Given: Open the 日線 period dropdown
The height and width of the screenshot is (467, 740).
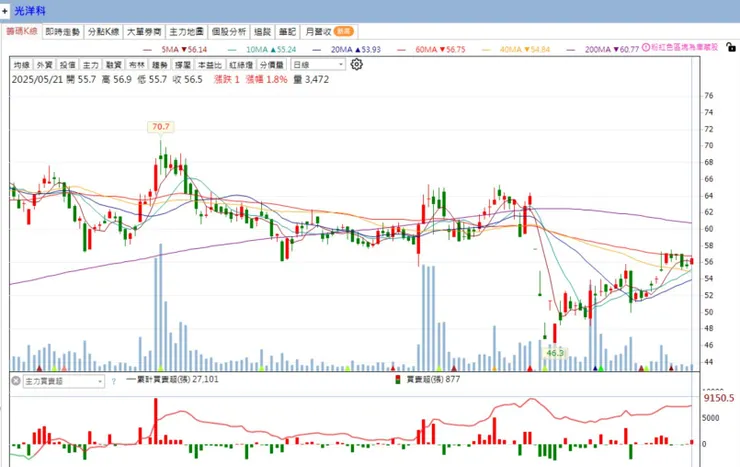Looking at the screenshot, I should (x=318, y=65).
